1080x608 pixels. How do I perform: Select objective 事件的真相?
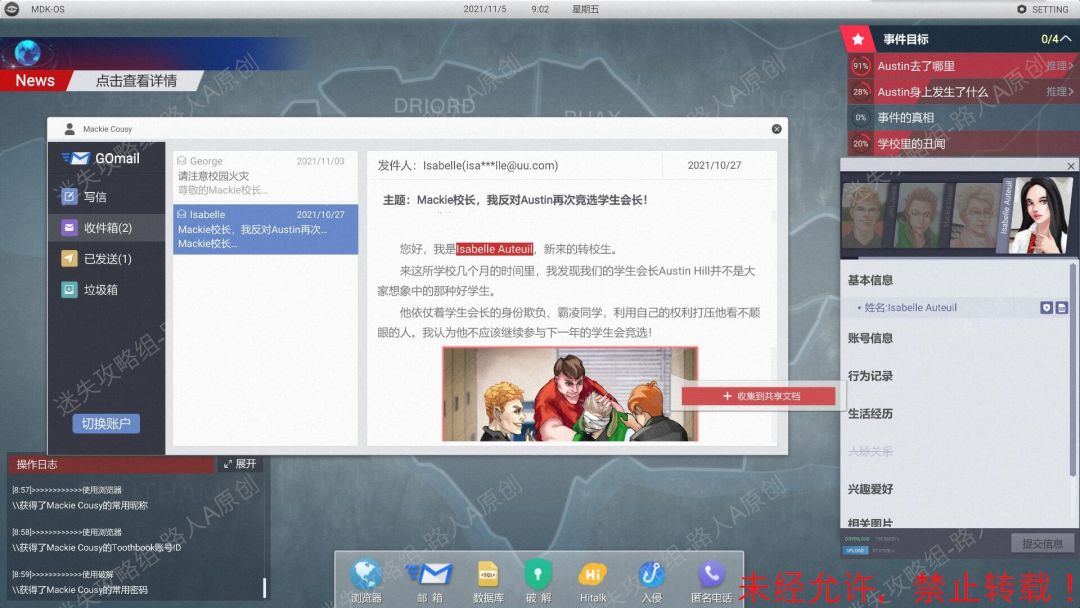(x=963, y=118)
